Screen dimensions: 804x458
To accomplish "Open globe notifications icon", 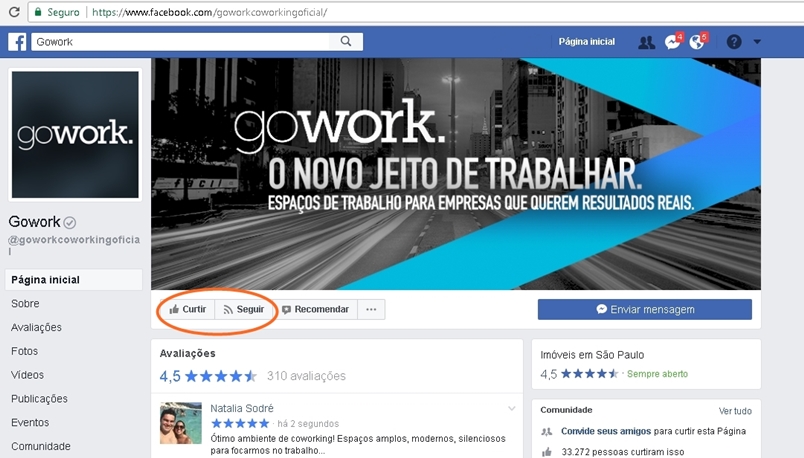I will tap(697, 42).
